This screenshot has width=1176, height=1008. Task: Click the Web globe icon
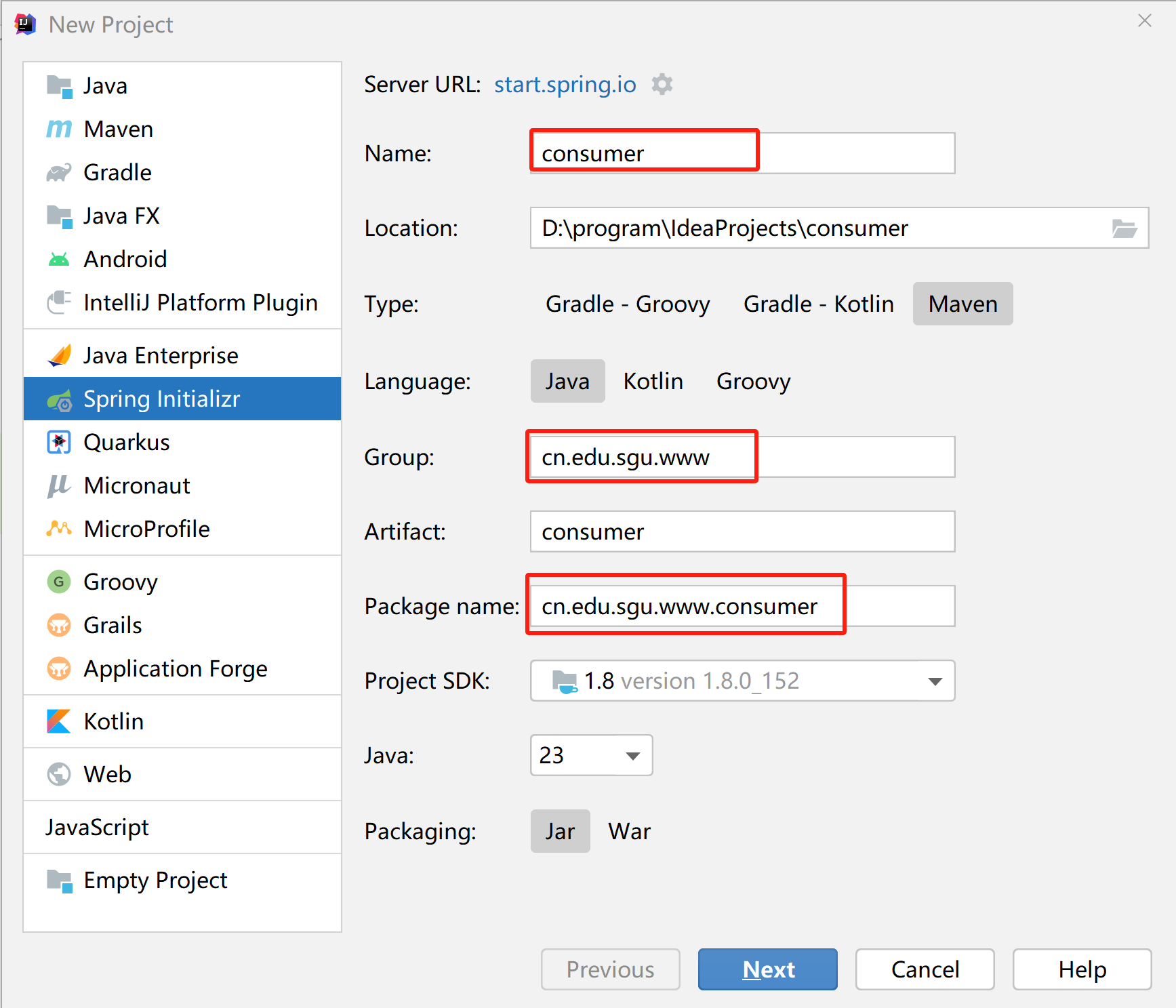59,774
